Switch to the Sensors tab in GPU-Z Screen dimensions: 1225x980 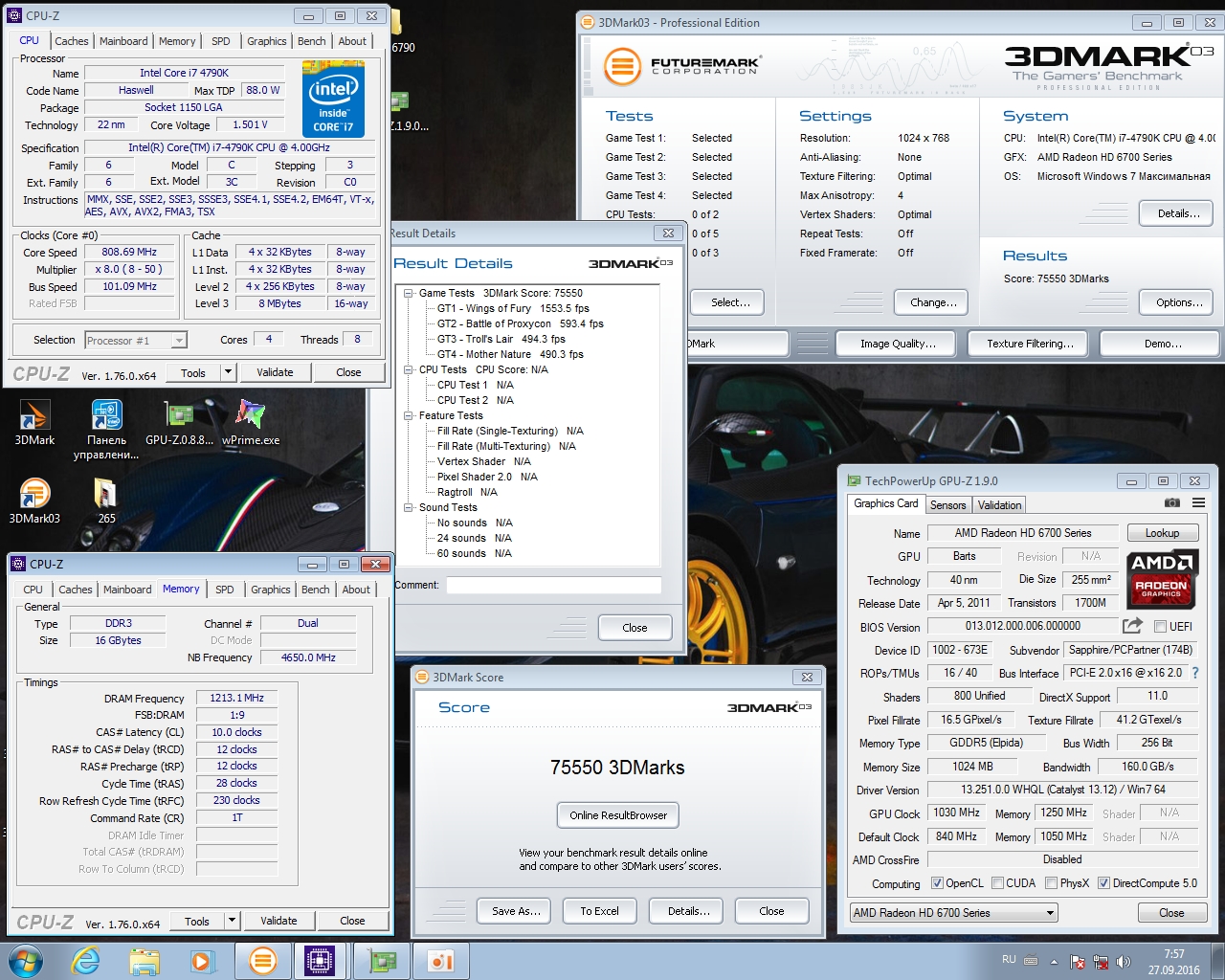947,505
